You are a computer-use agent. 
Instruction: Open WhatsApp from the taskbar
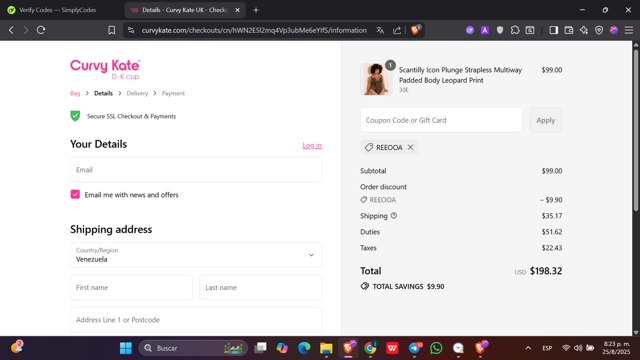pyautogui.click(x=436, y=348)
